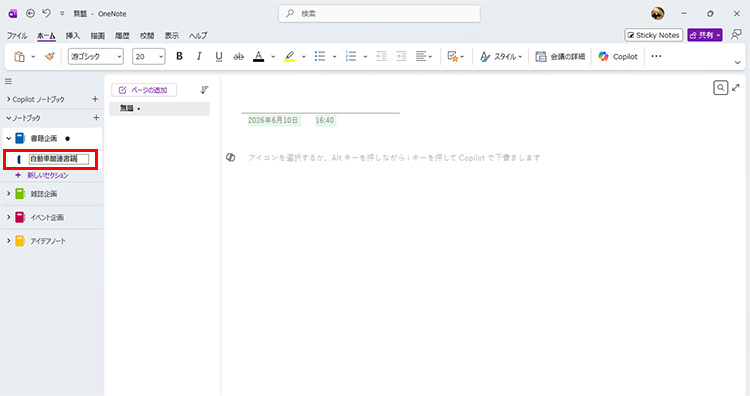Expand the 雑誌企画 notebook

(x=9, y=194)
